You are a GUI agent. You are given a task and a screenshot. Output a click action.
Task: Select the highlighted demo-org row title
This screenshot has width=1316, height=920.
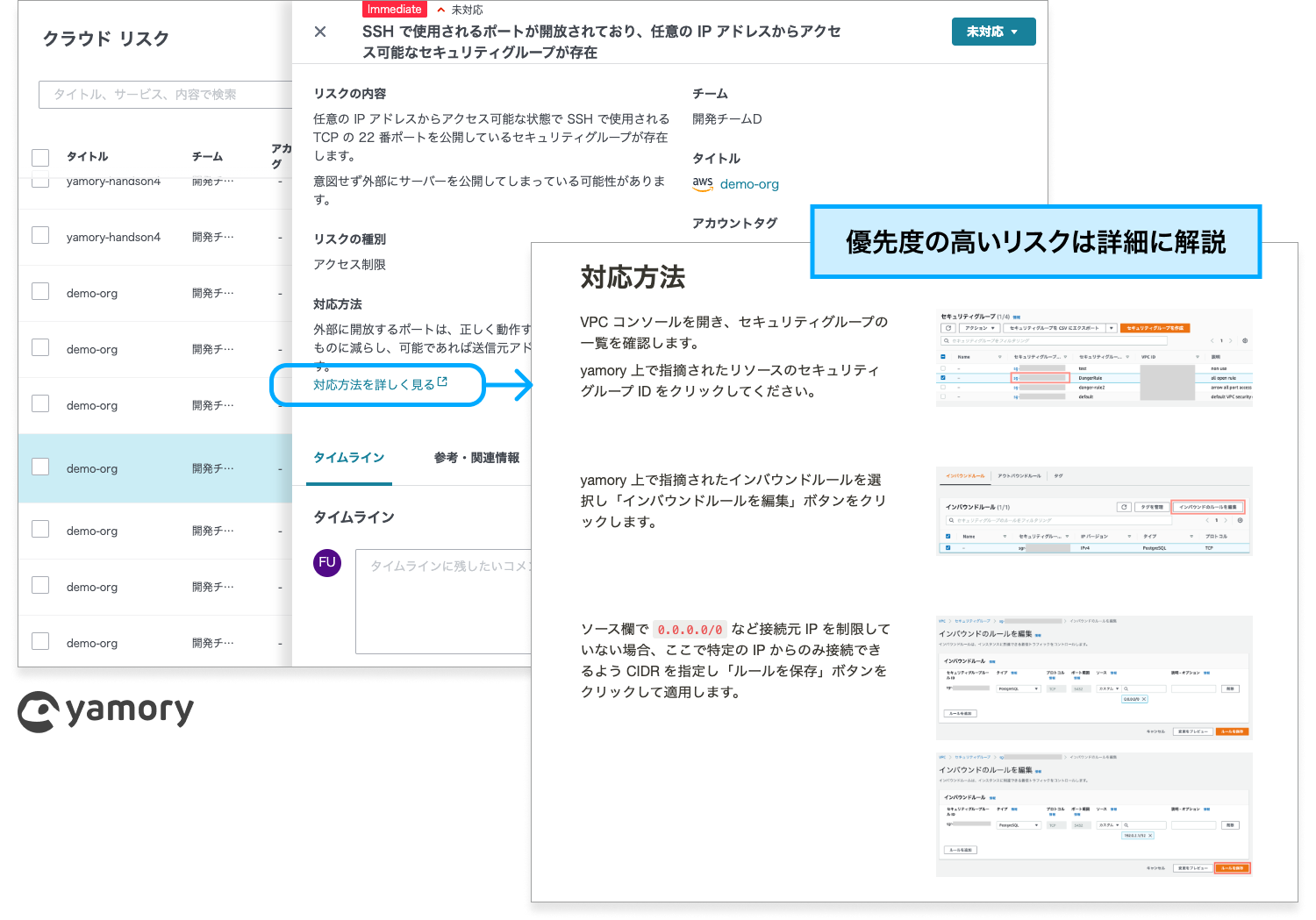92,468
